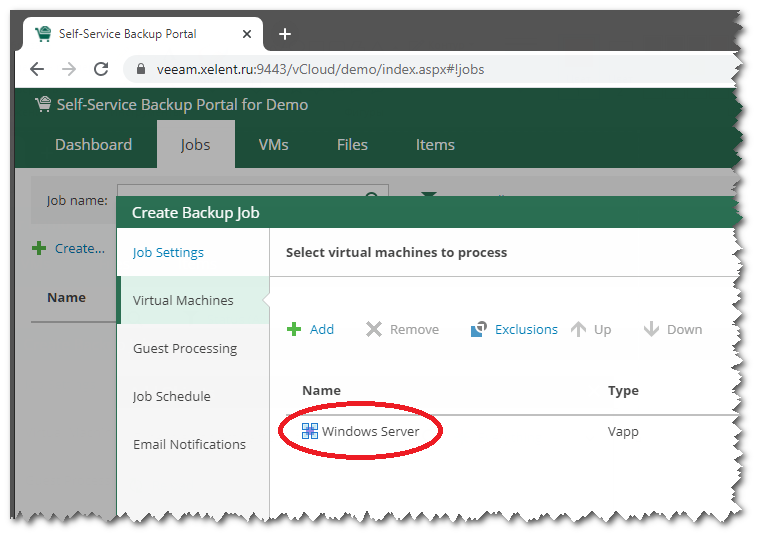Open the Files tab

click(352, 144)
